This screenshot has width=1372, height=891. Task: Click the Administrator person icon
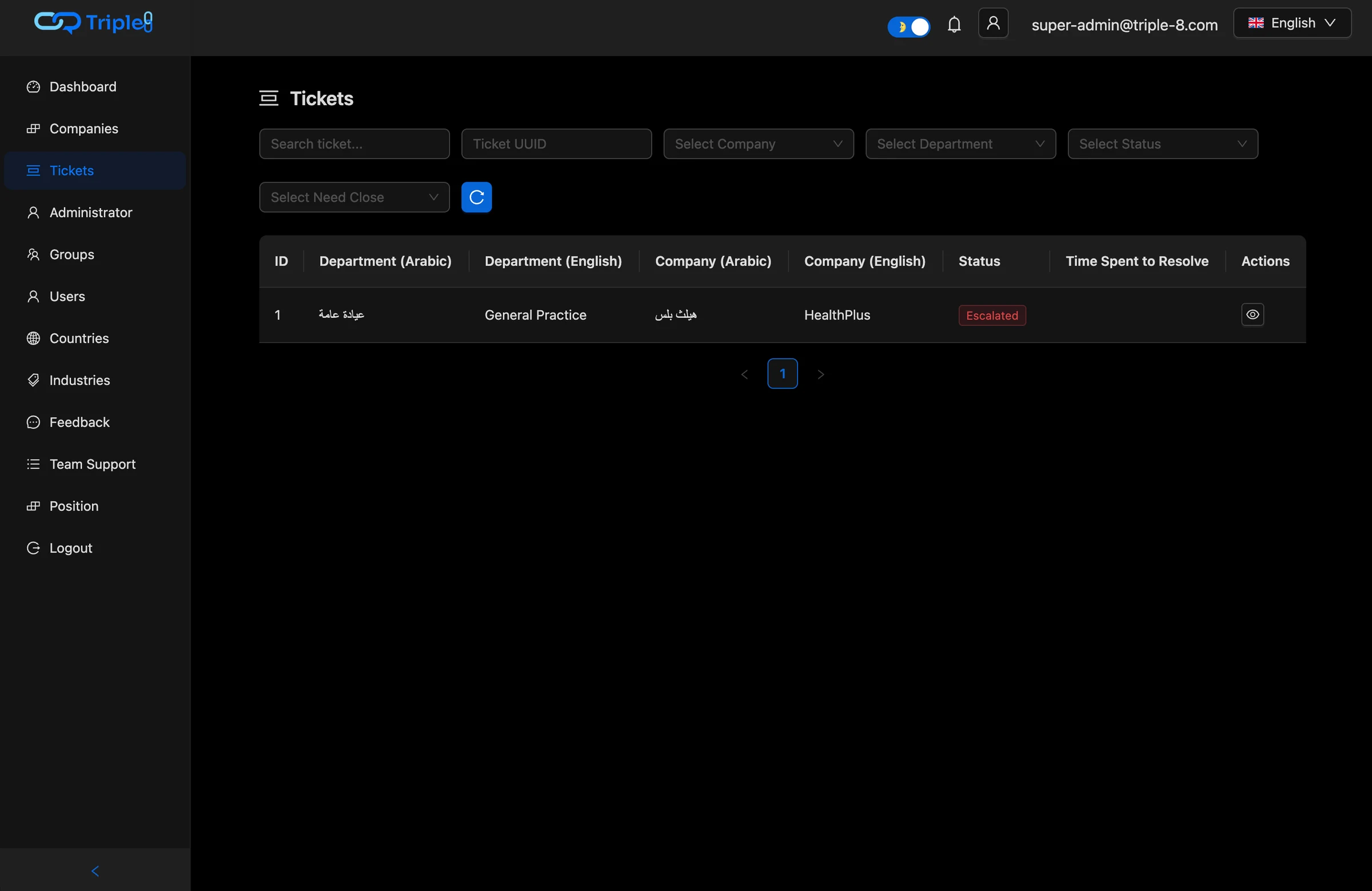pyautogui.click(x=33, y=213)
